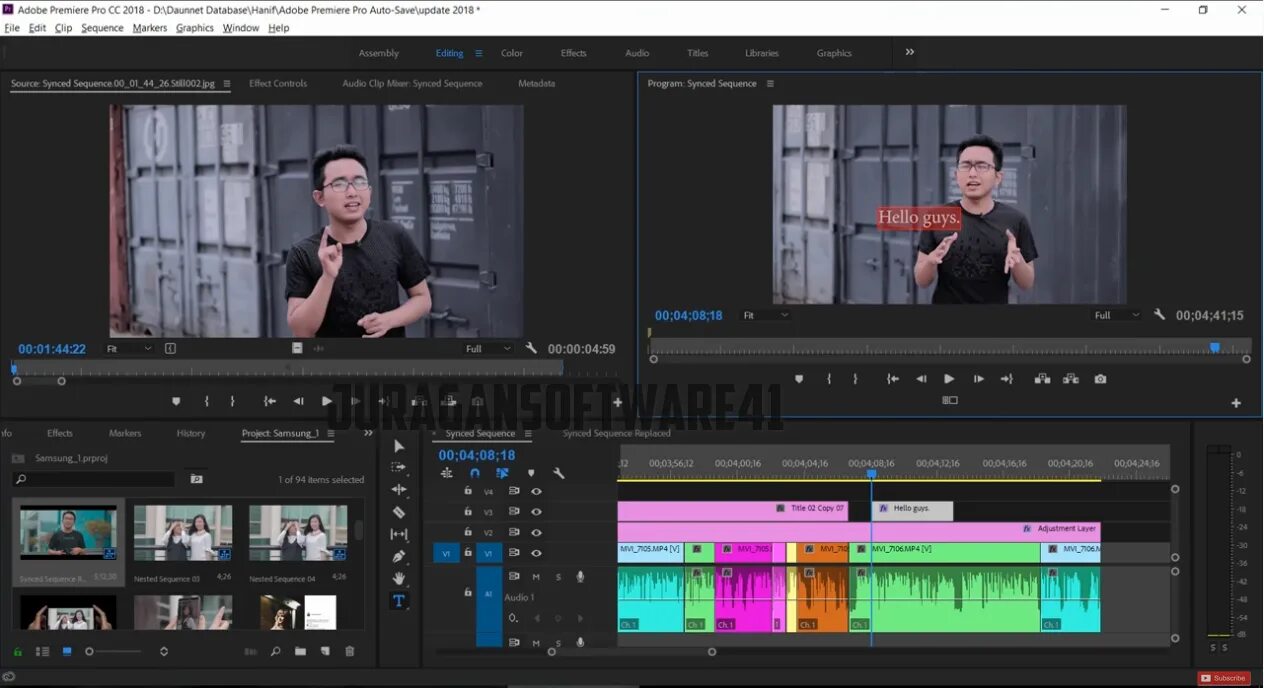Open Program monitor Full resolution dropdown
The height and width of the screenshot is (688, 1264).
(x=1117, y=315)
